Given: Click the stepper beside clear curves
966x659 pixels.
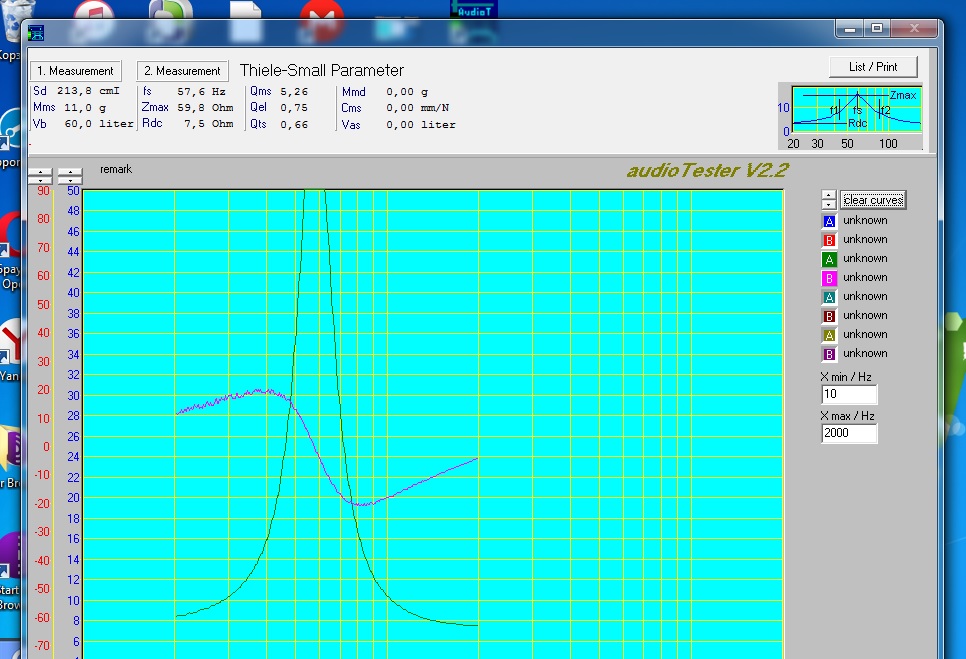Looking at the screenshot, I should [x=829, y=200].
